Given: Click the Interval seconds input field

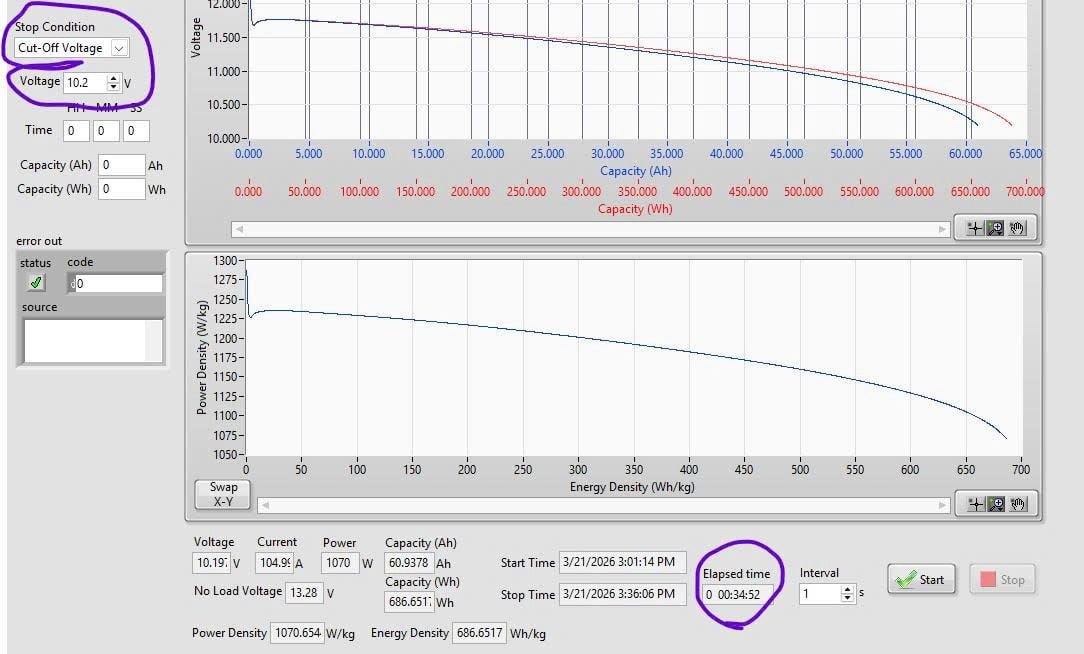Looking at the screenshot, I should coord(820,594).
